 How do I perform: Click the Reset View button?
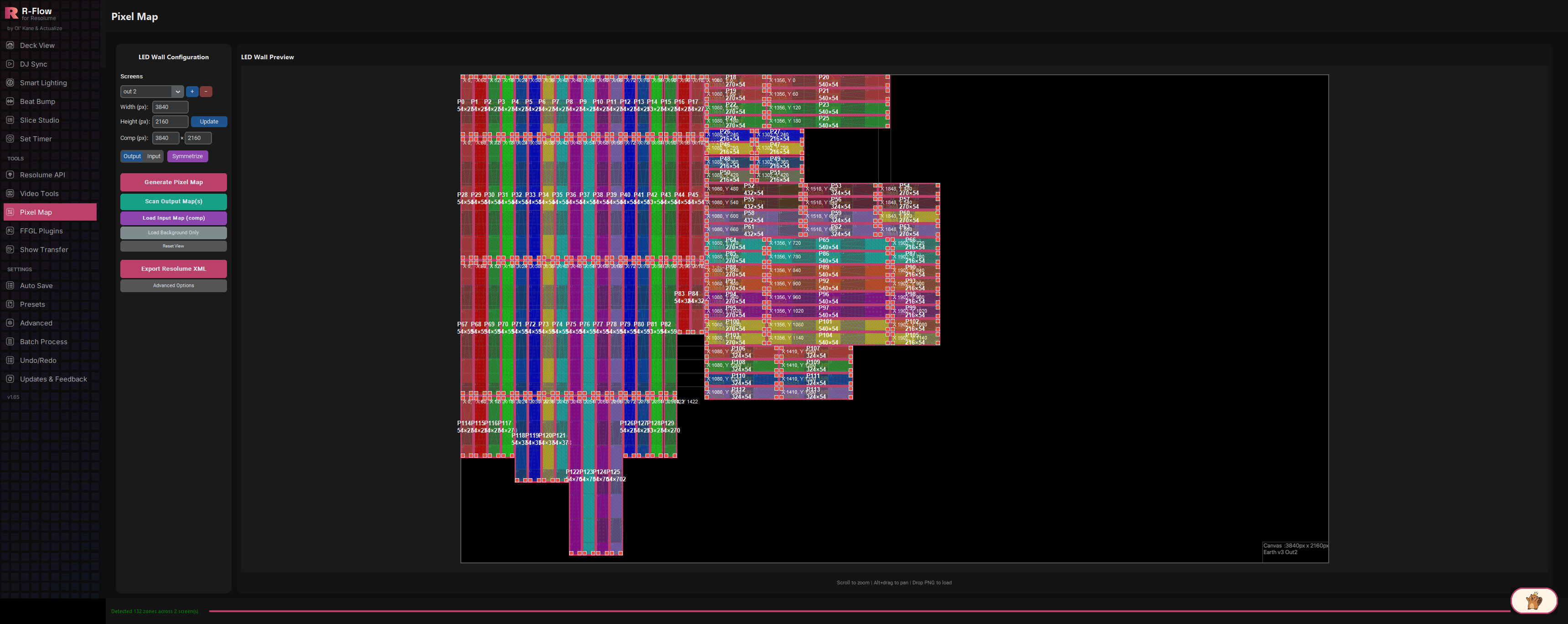pyautogui.click(x=174, y=246)
